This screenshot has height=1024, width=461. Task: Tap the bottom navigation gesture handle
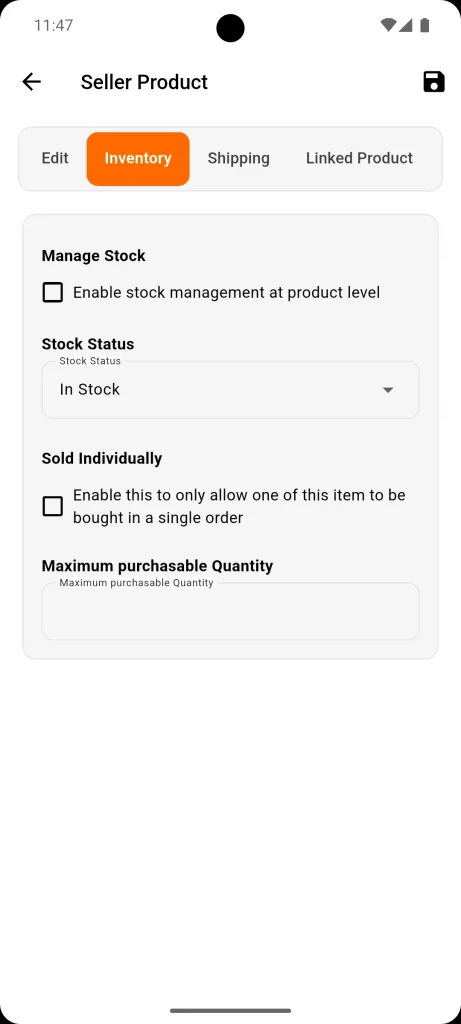tap(230, 1010)
